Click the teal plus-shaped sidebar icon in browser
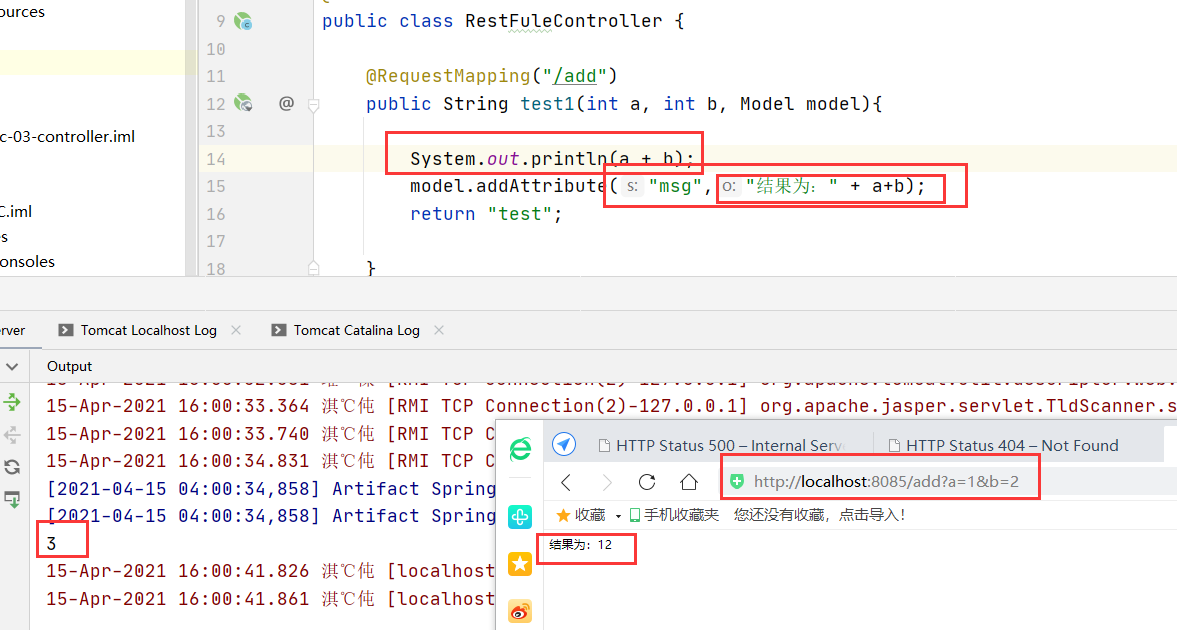Viewport: 1177px width, 630px height. tap(519, 517)
